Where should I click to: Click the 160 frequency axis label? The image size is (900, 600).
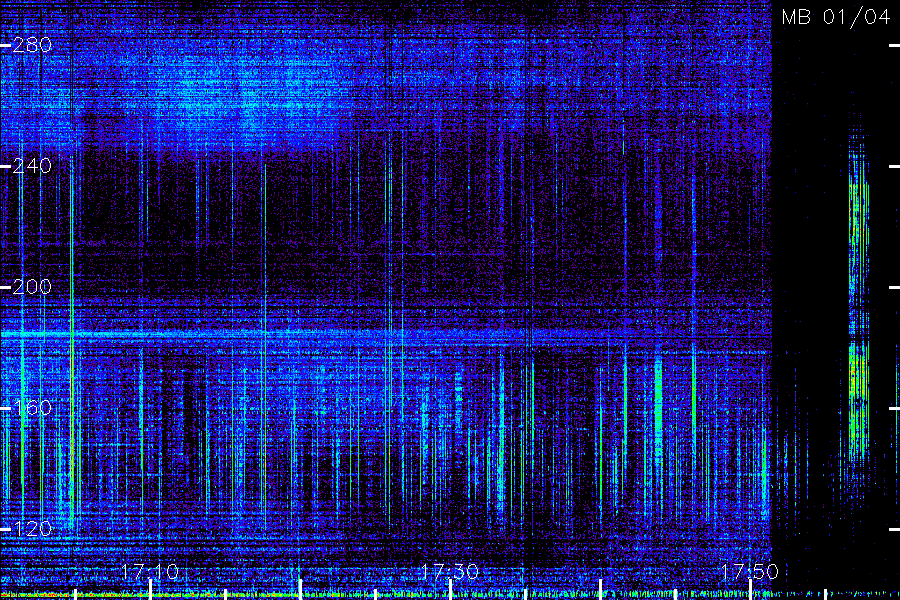32,408
